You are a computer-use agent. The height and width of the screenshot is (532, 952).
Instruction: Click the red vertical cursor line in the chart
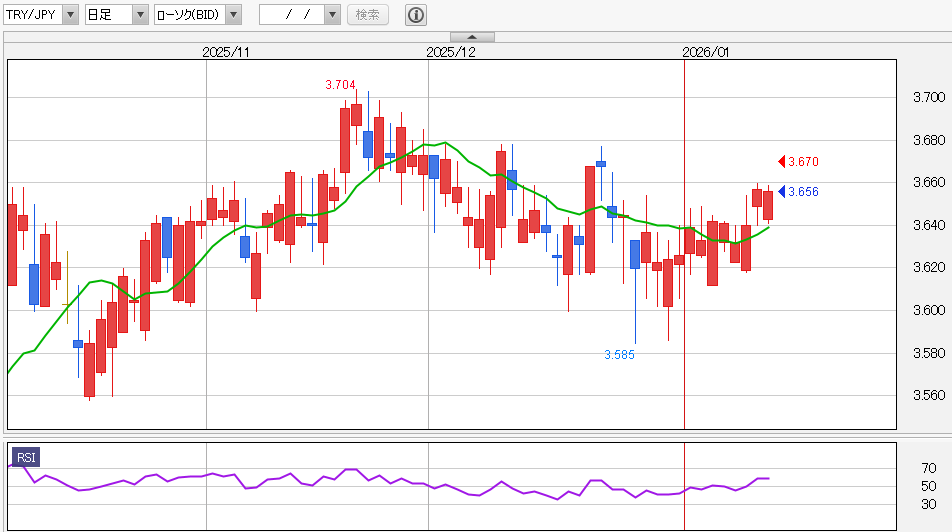(684, 243)
